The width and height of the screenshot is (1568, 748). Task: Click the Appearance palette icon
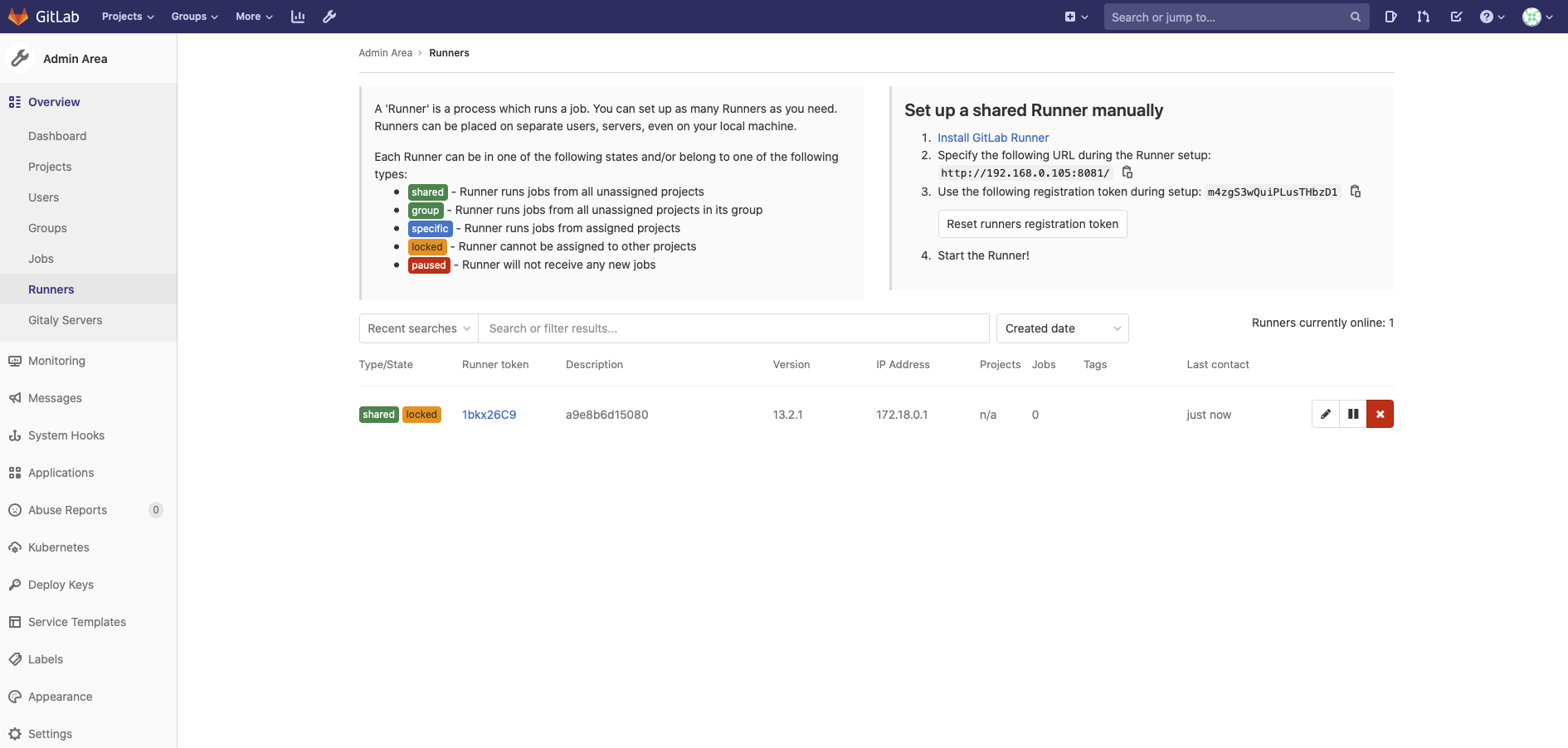15,697
